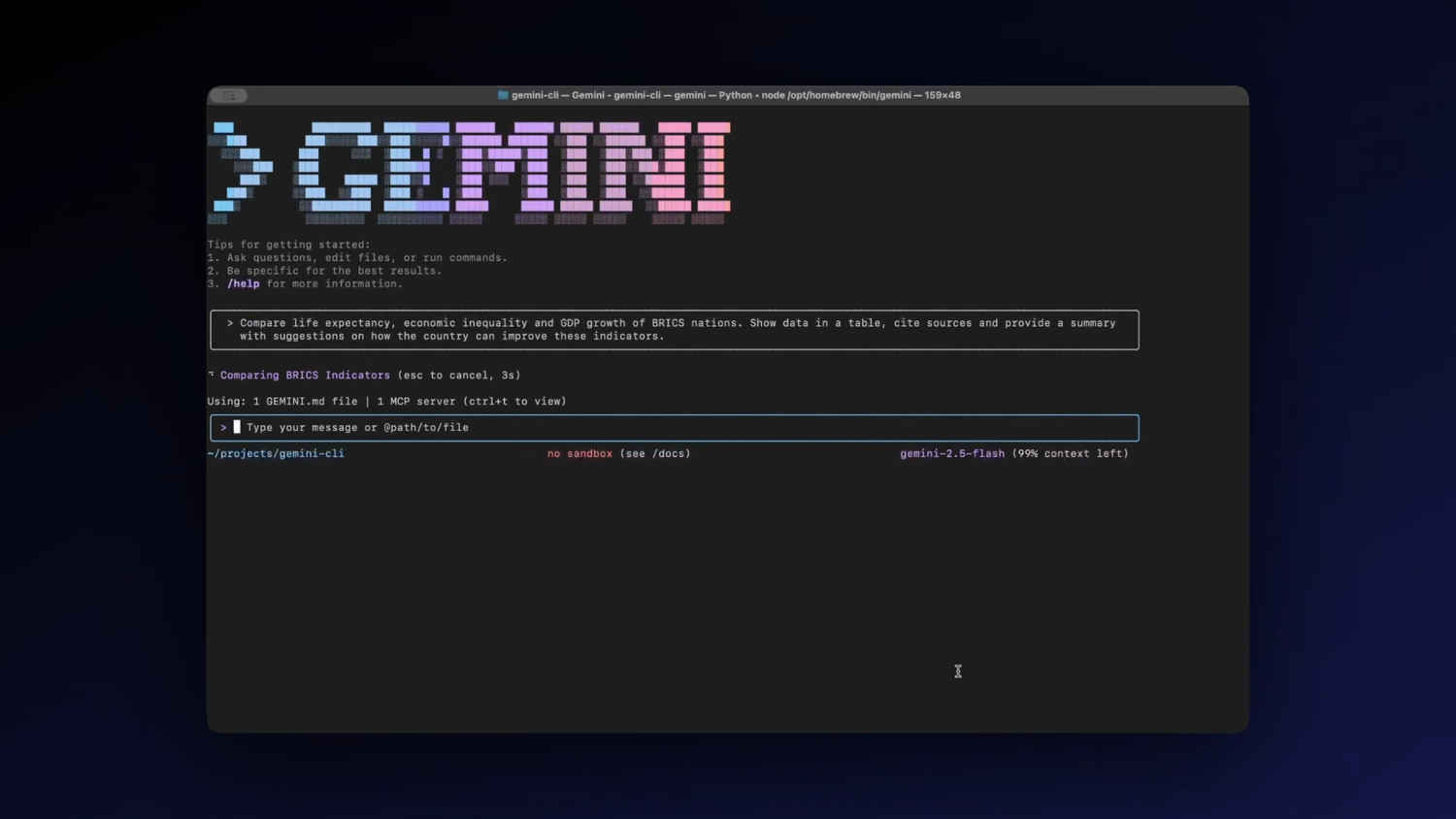The width and height of the screenshot is (1456, 819).
Task: Click the ~/projects/gemini-cli path
Action: pos(276,453)
